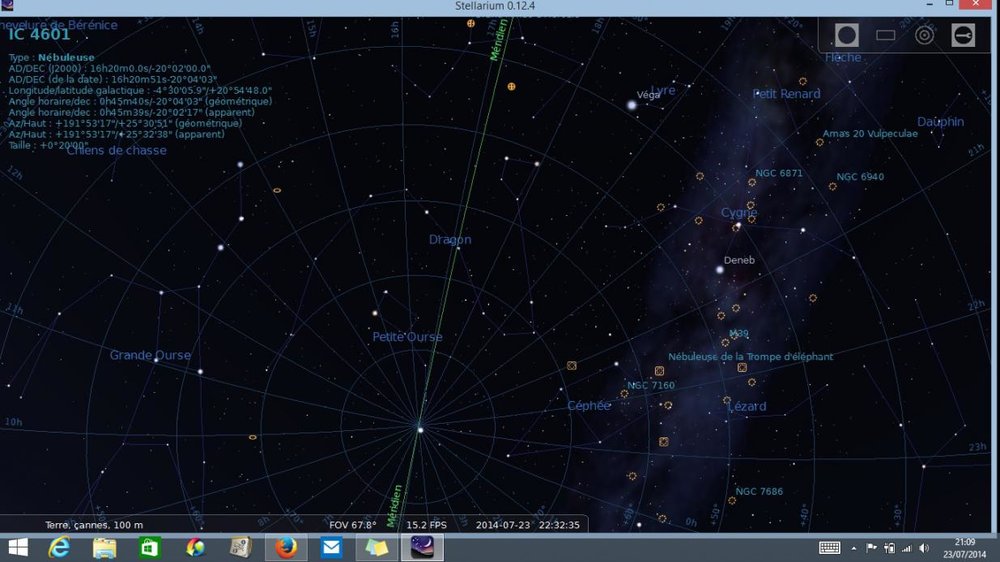1000x562 pixels.
Task: Open oculars configuration with the wrench icon
Action: coord(963,35)
